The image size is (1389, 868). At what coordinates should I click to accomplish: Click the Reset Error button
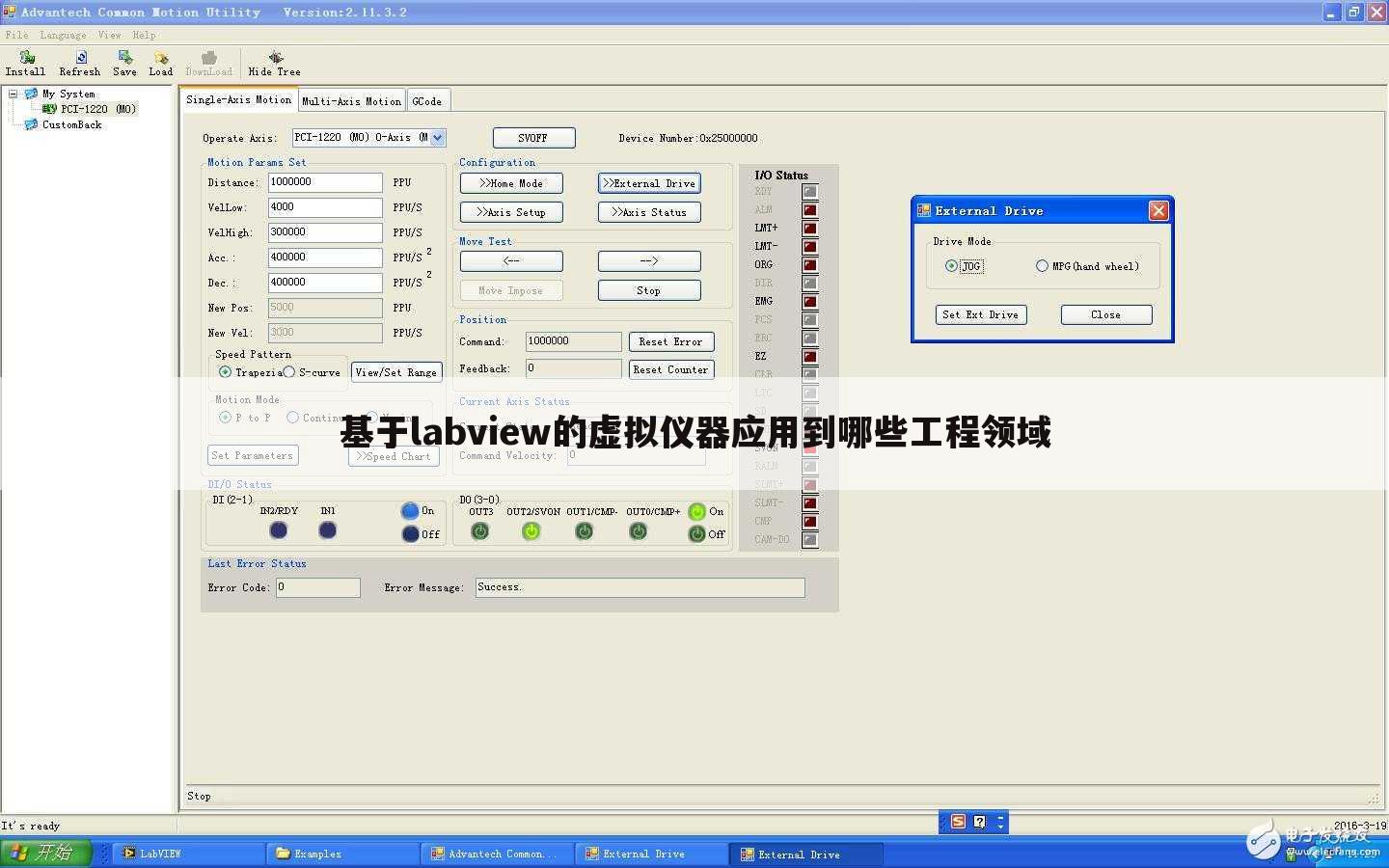pos(671,341)
